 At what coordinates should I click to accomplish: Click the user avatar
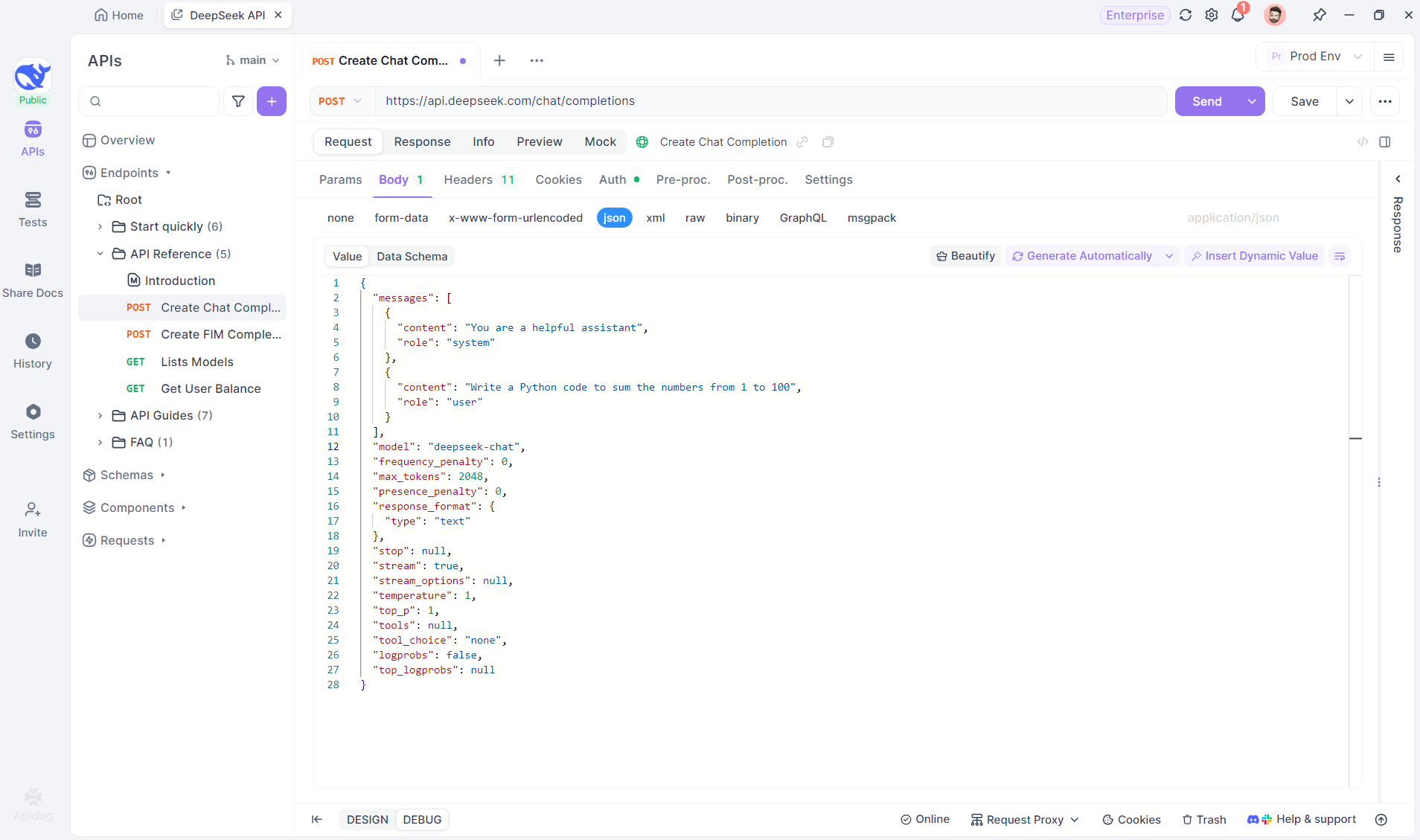[x=1275, y=15]
